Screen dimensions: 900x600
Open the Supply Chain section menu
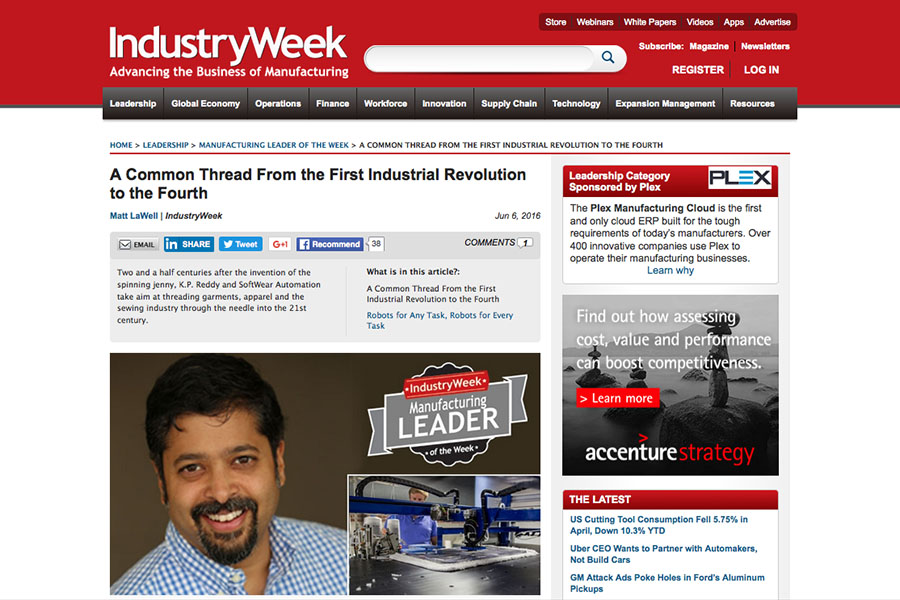[510, 103]
